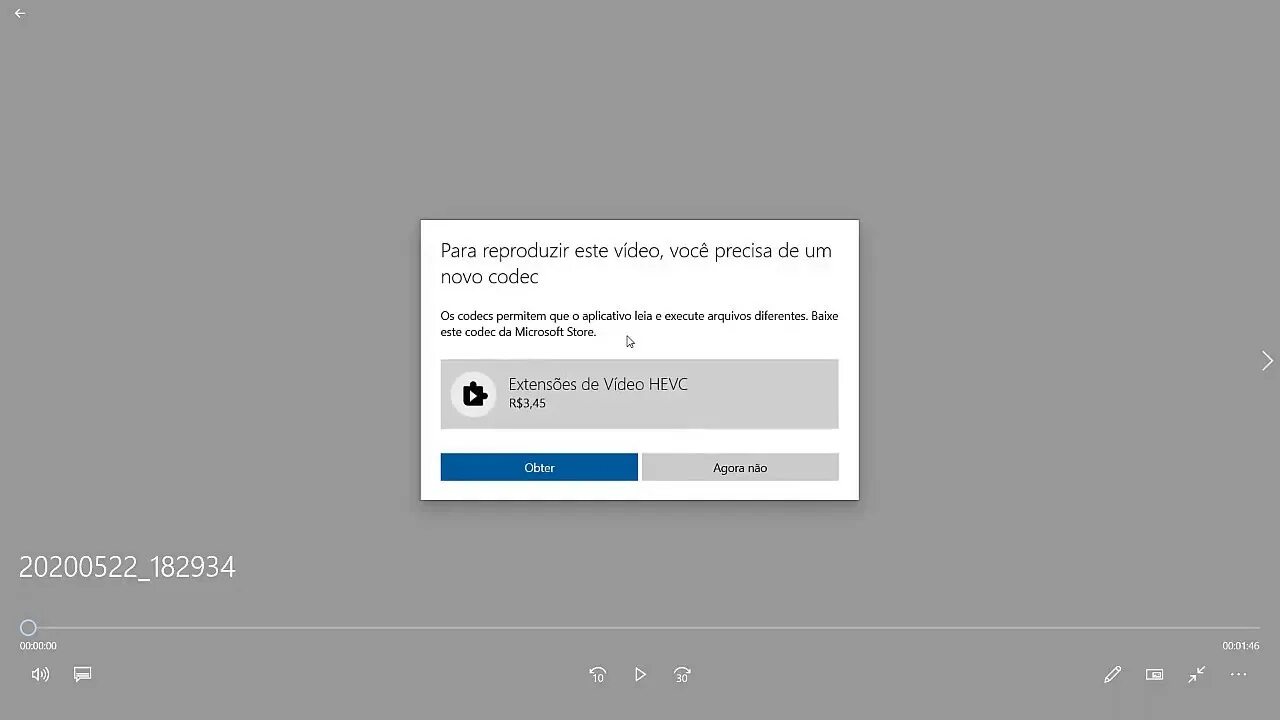Open subtitles and captions menu

83,675
